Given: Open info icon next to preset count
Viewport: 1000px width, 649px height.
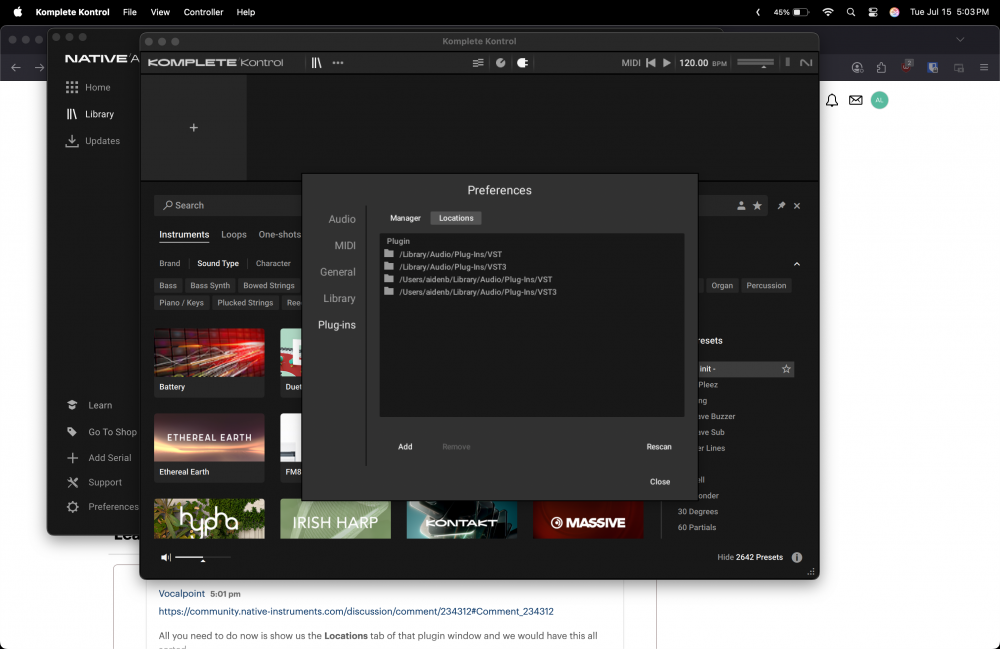Looking at the screenshot, I should tap(797, 557).
